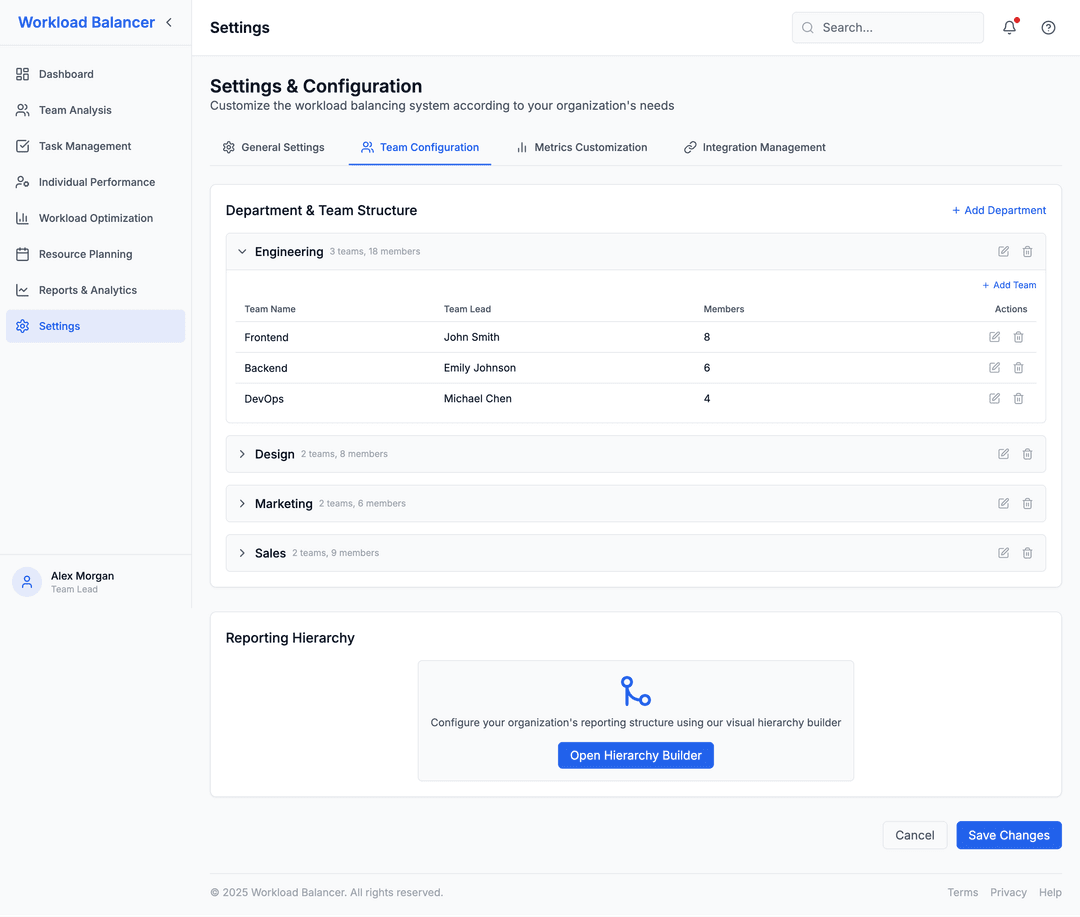Open the edit icon for Engineering department
This screenshot has height=917, width=1080.
[1003, 251]
